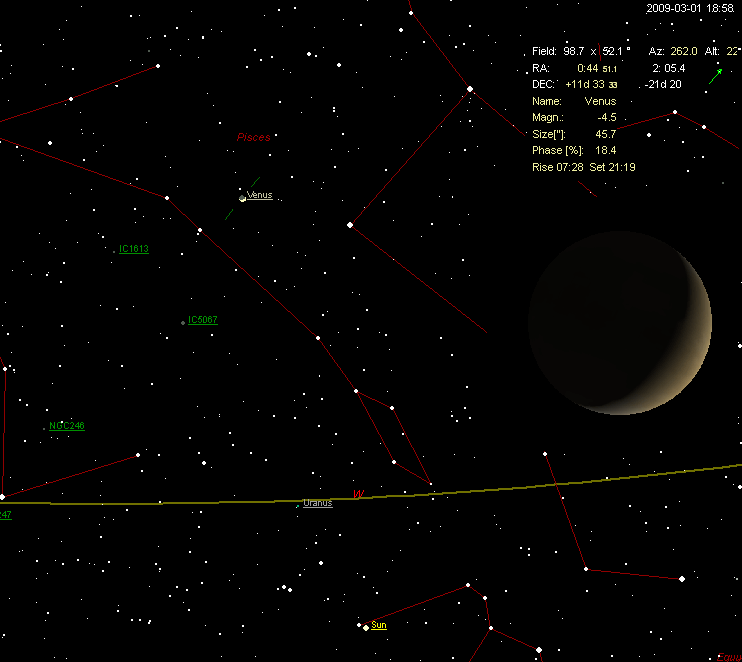742x662 pixels.
Task: Select the IC5067 deep-sky object marker
Action: click(x=182, y=322)
